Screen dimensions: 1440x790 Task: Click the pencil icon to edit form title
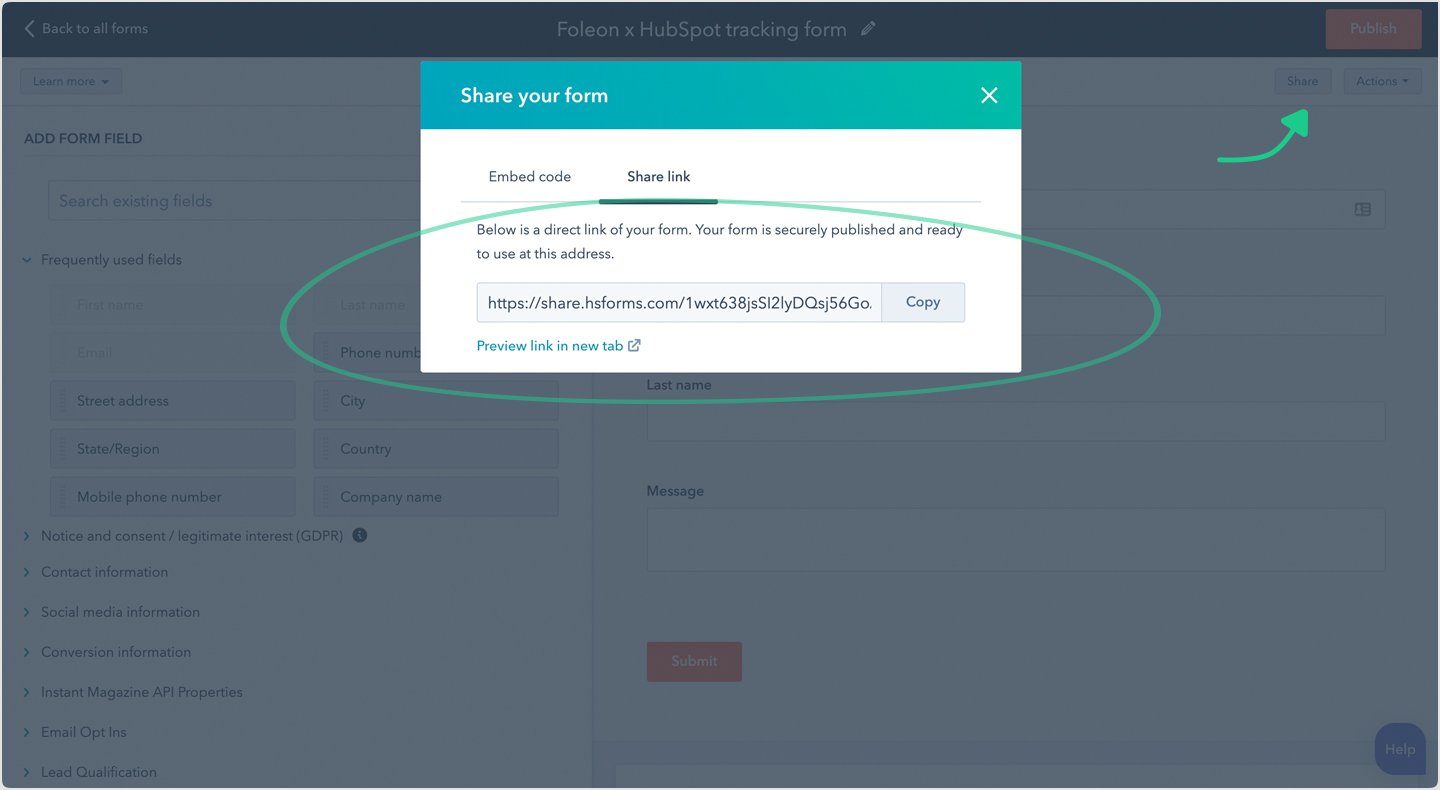868,29
